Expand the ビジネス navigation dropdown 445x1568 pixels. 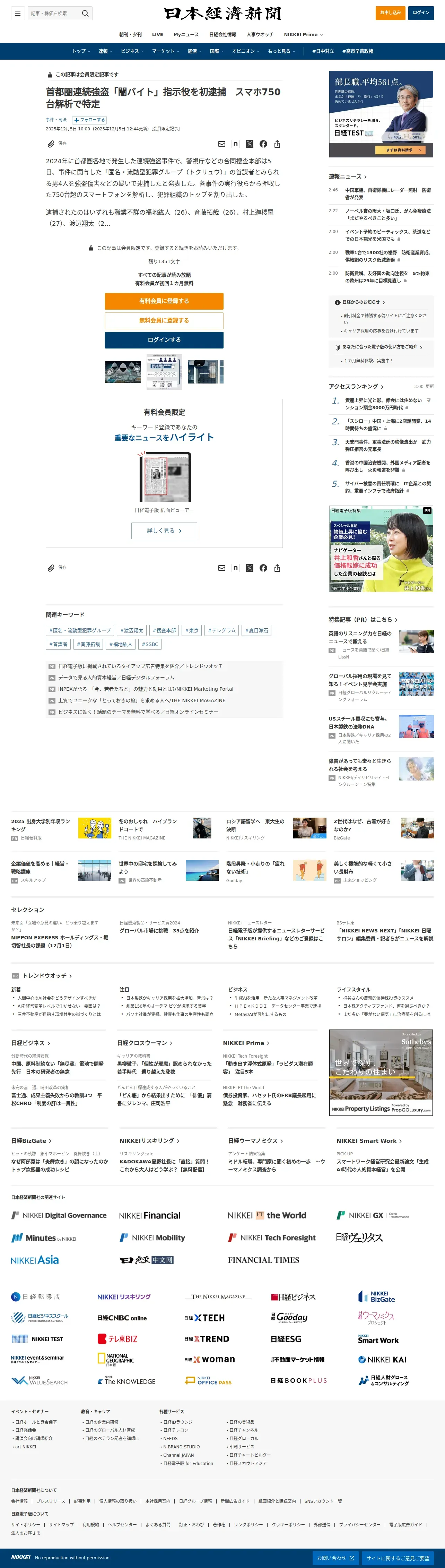(x=132, y=51)
